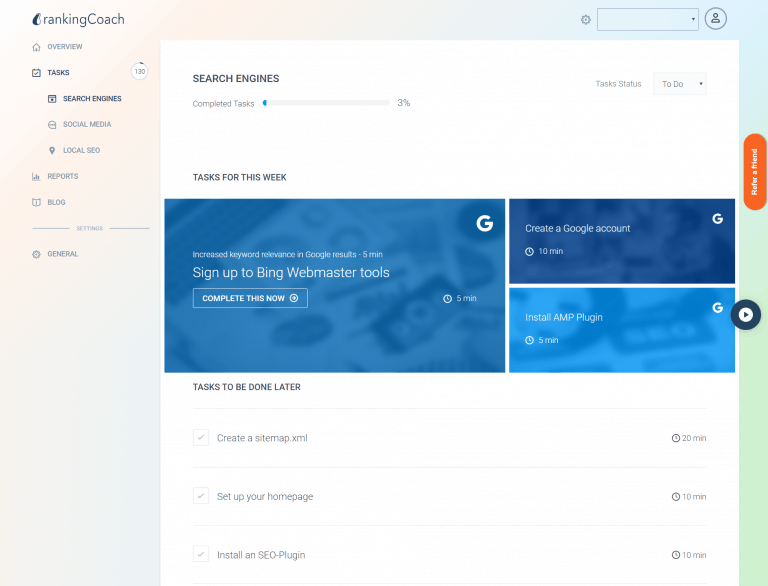Click clock icon on Set up your homepage row

pos(675,497)
